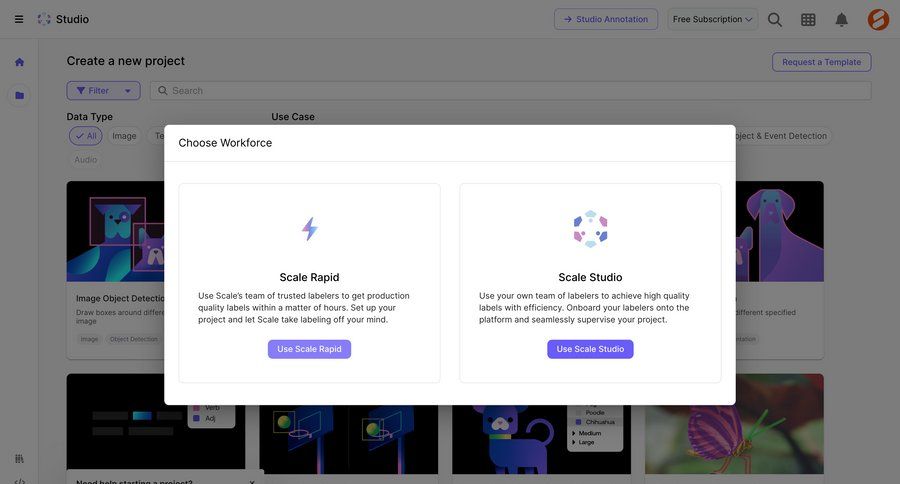Click the Create a new project heading
This screenshot has width=900, height=484.
(126, 61)
